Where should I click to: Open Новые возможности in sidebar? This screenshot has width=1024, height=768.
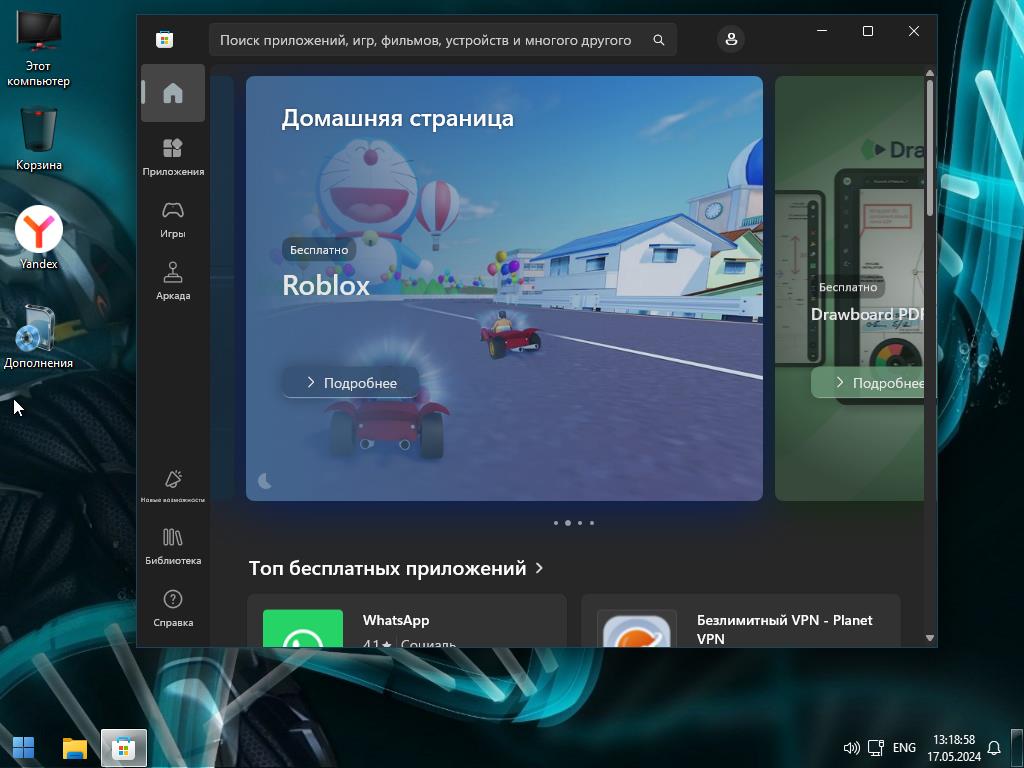click(x=173, y=486)
